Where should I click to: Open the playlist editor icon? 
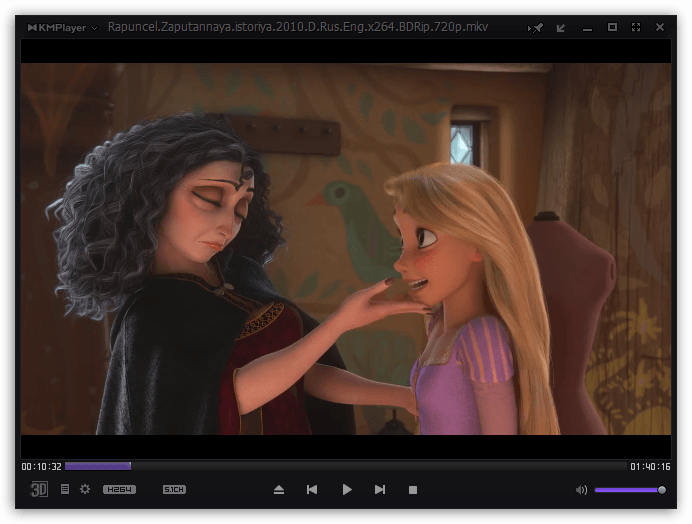coord(65,489)
